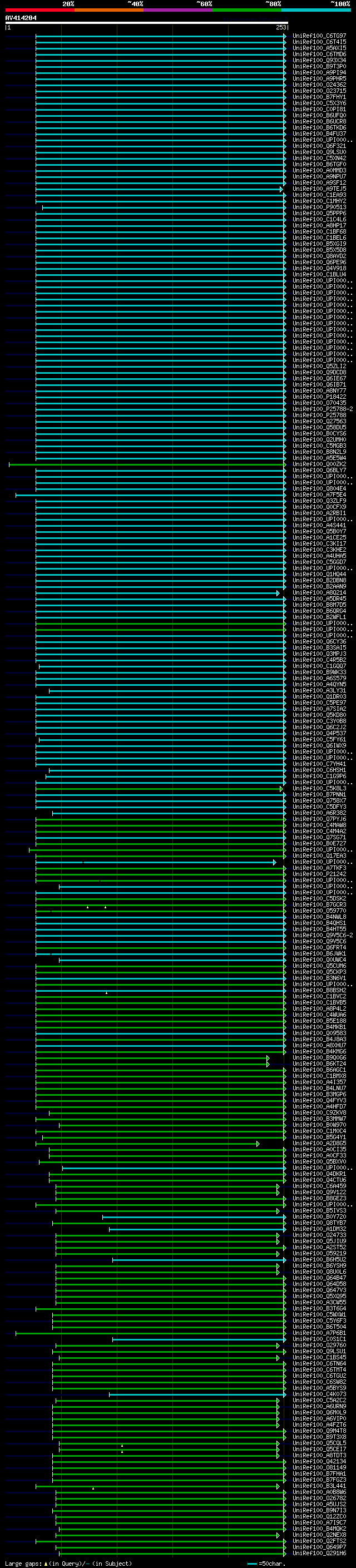This screenshot has height=1568, width=356.
Task: Click the alignment end arrow for UniRef100_A2D8G5
Action: pos(258,1144)
